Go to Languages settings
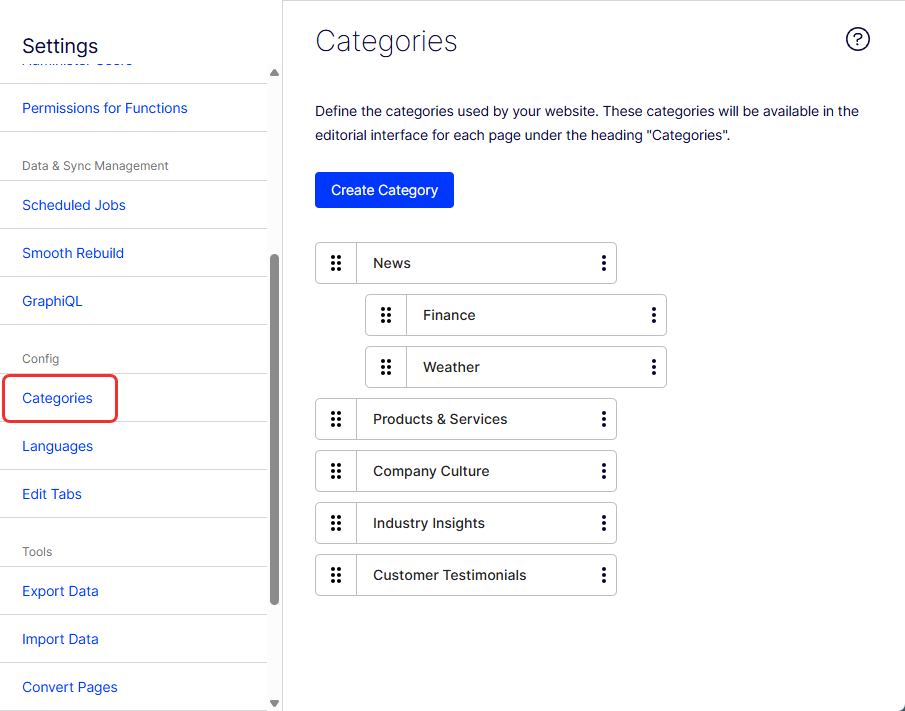This screenshot has height=711, width=905. tap(57, 446)
